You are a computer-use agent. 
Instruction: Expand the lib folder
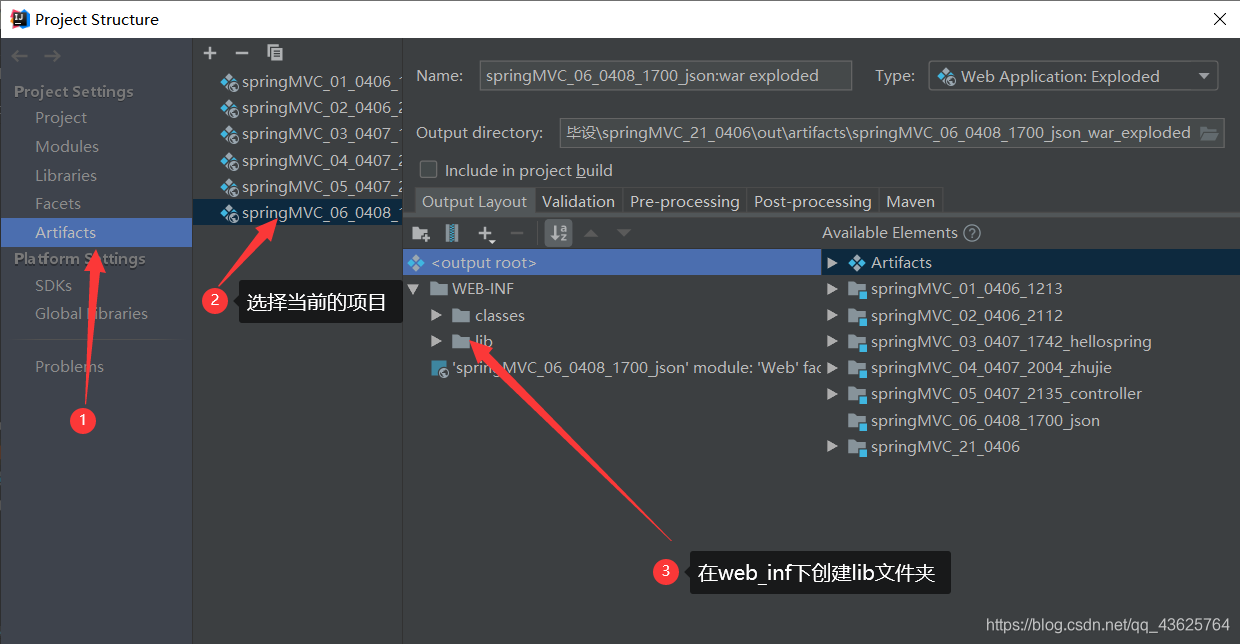tap(436, 341)
